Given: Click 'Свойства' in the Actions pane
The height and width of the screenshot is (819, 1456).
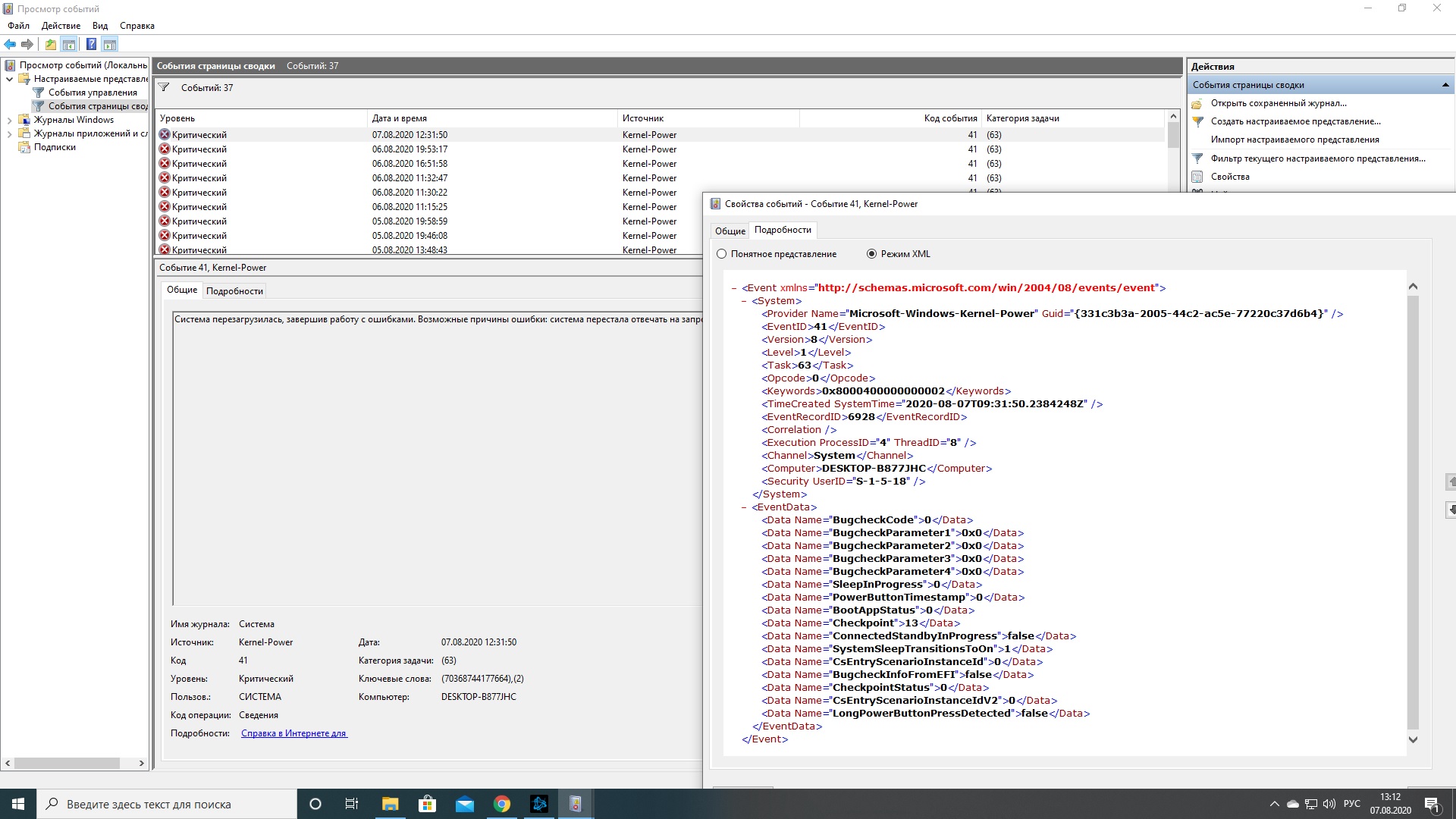Looking at the screenshot, I should tap(1230, 177).
